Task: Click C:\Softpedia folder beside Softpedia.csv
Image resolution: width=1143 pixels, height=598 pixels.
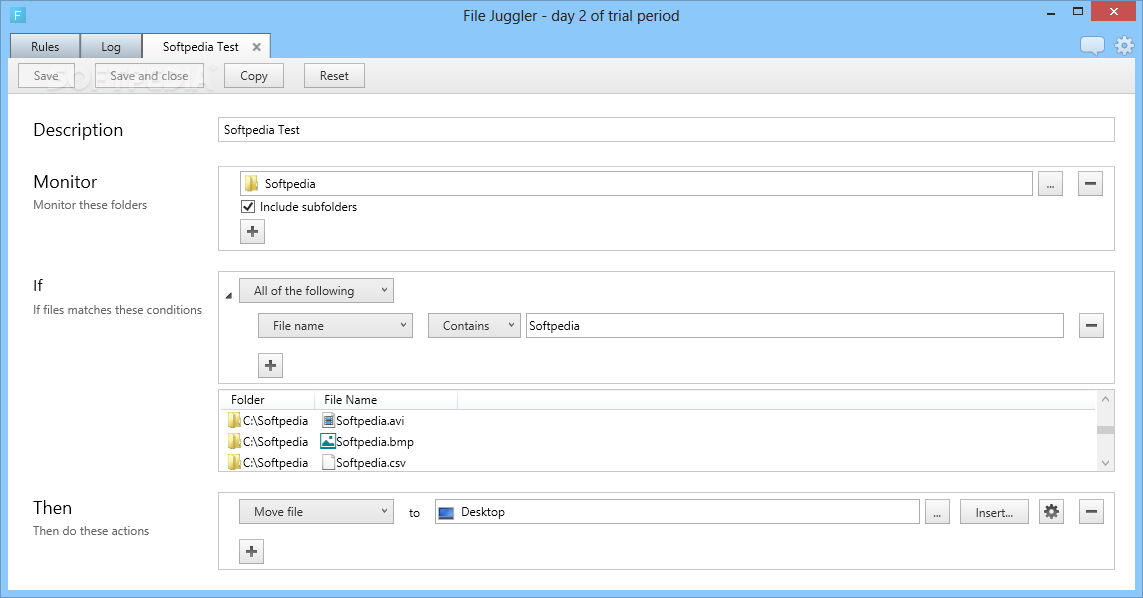Action: click(268, 462)
